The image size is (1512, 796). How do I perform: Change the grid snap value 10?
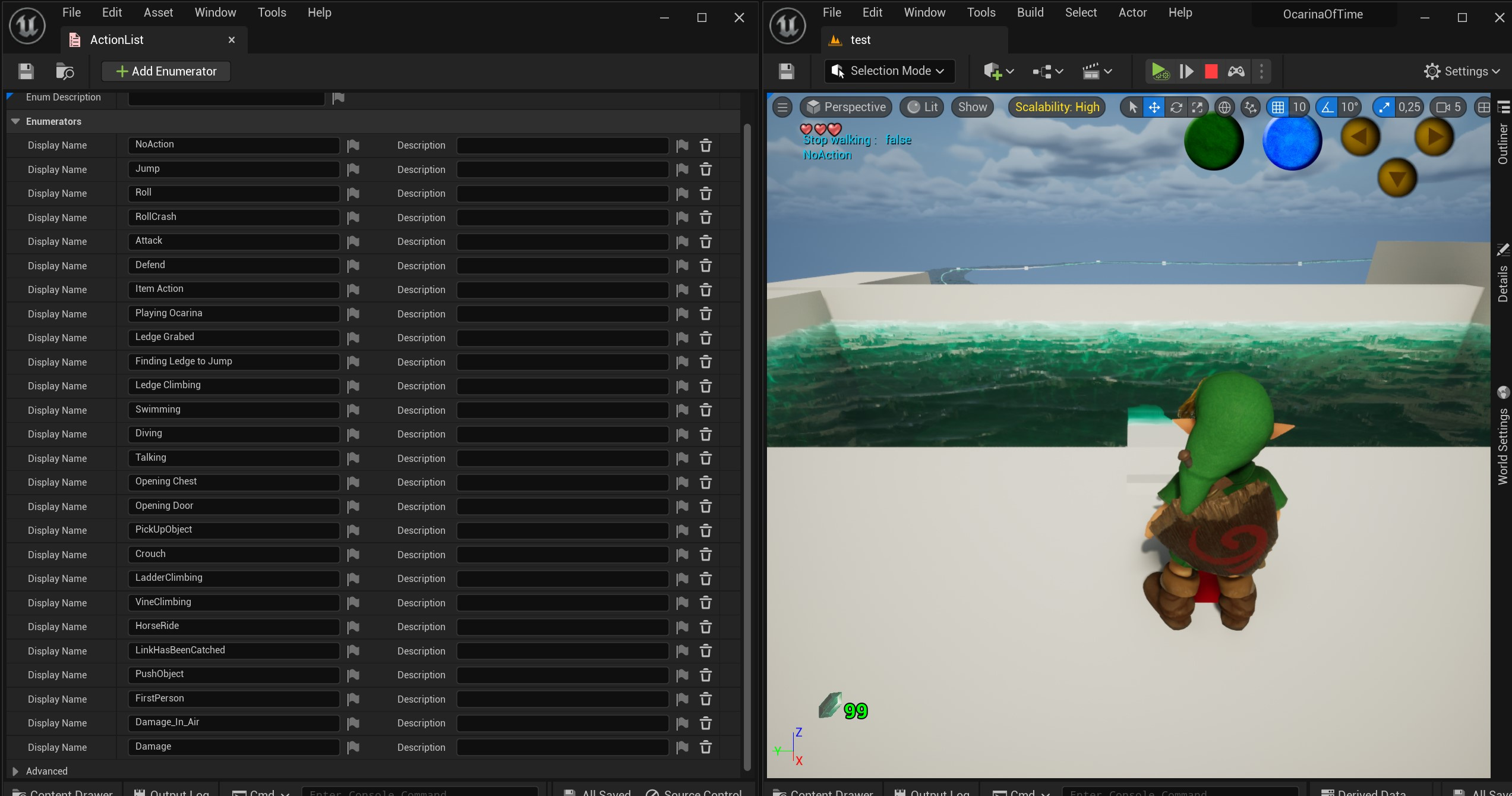click(1299, 108)
